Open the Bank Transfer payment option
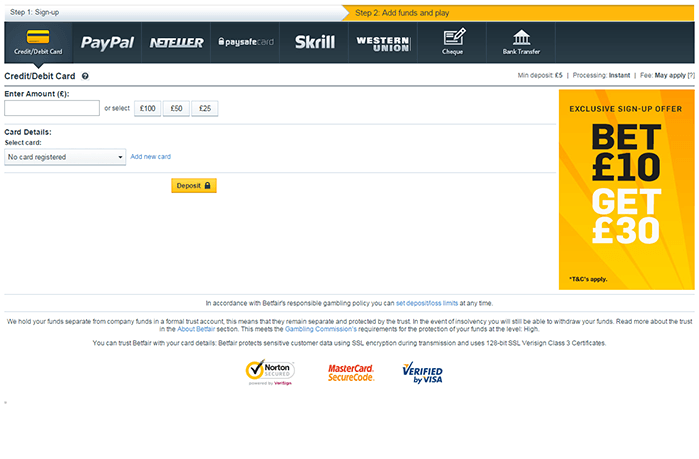 [x=521, y=42]
